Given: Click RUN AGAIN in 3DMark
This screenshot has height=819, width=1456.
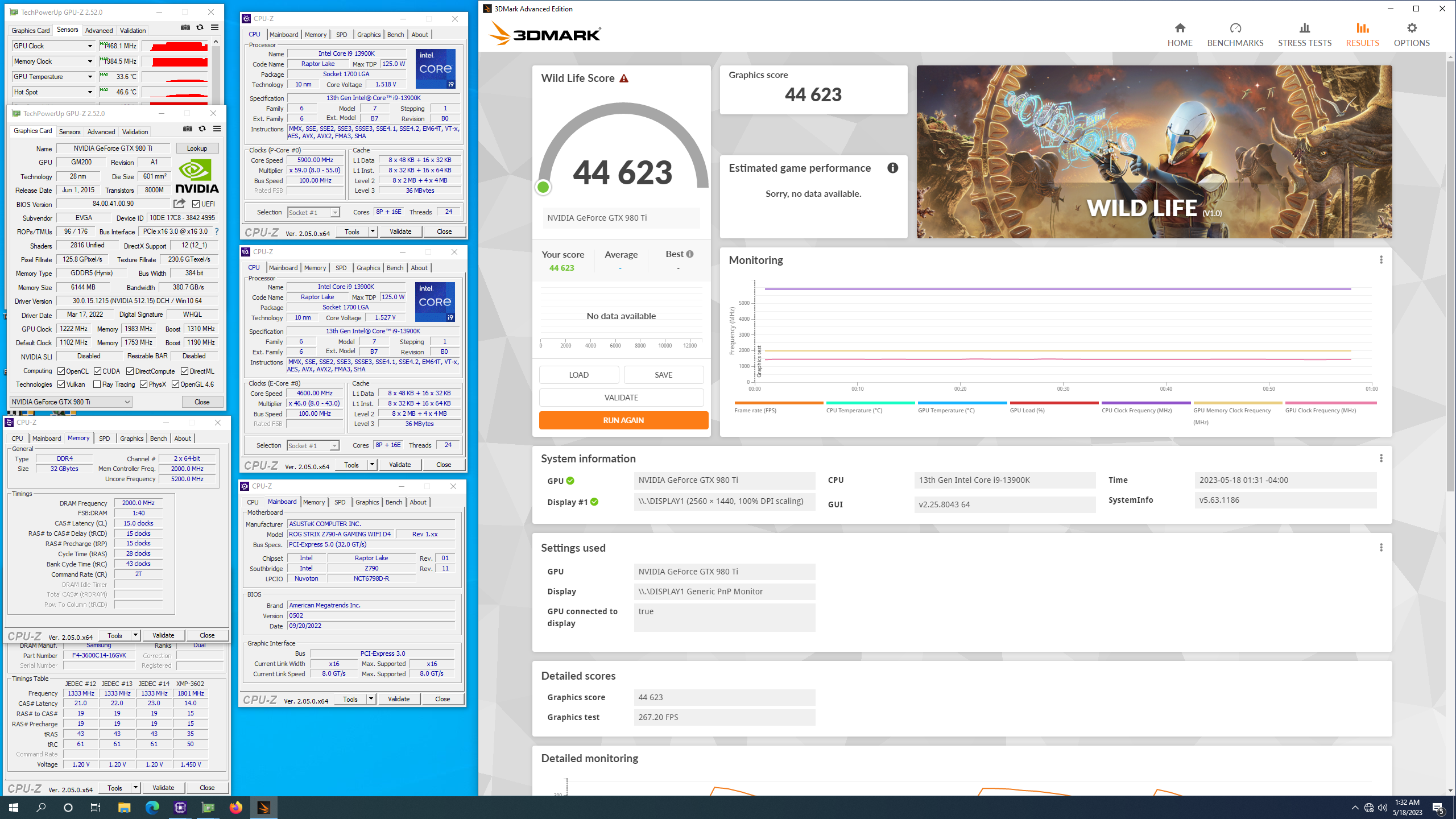Looking at the screenshot, I should 623,420.
